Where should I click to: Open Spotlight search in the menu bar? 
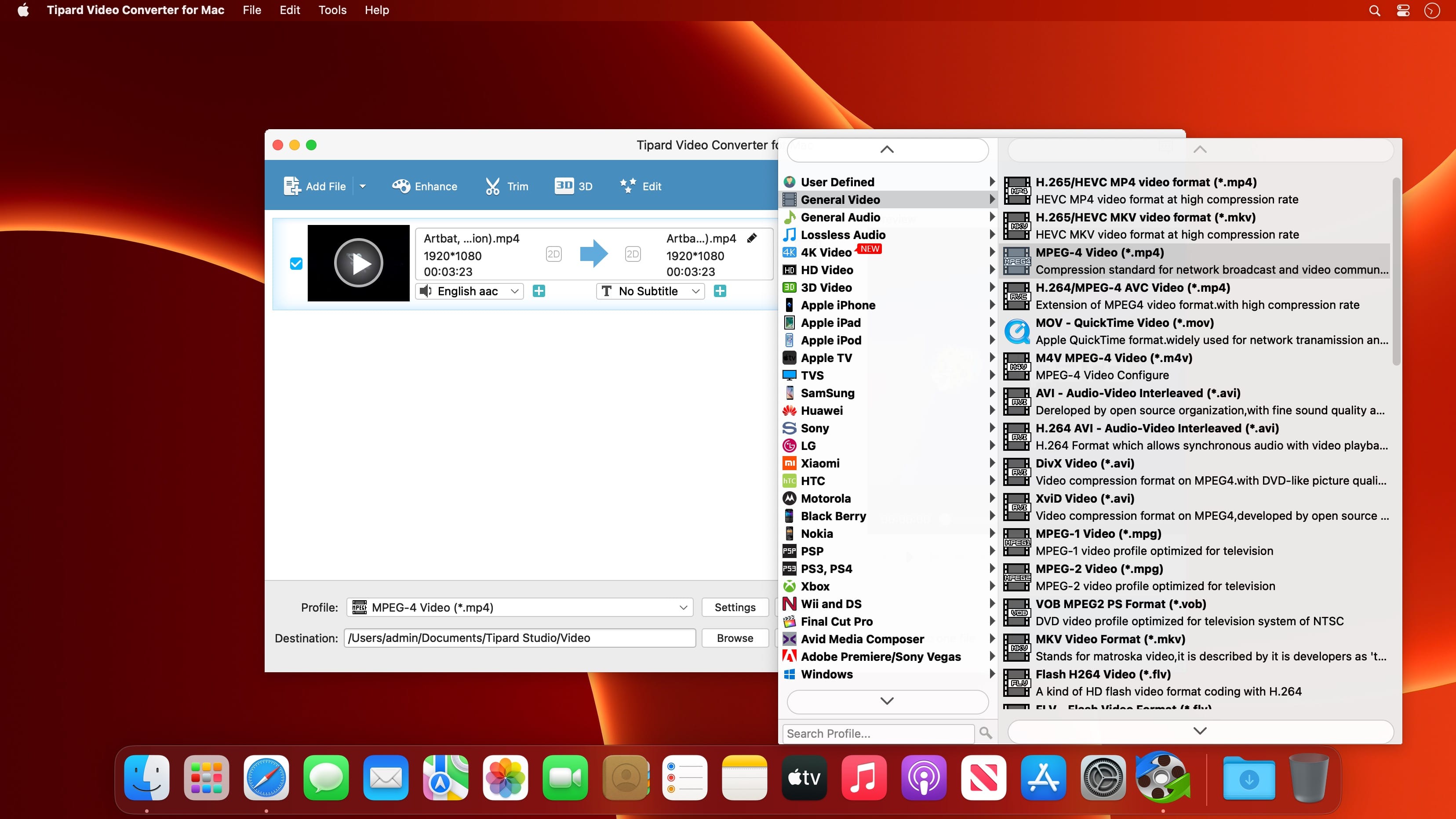[x=1375, y=10]
